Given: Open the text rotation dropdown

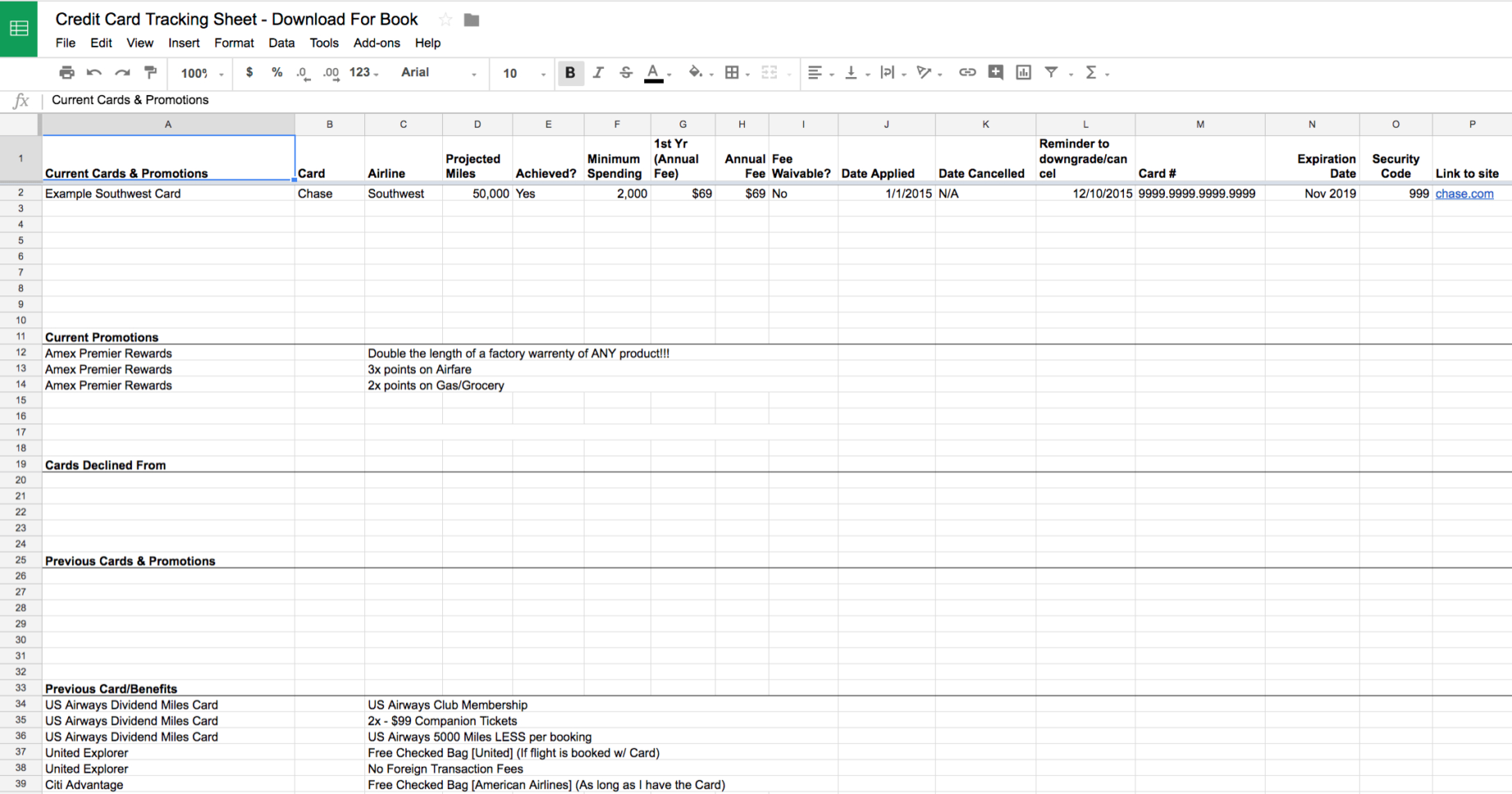Looking at the screenshot, I should point(929,73).
